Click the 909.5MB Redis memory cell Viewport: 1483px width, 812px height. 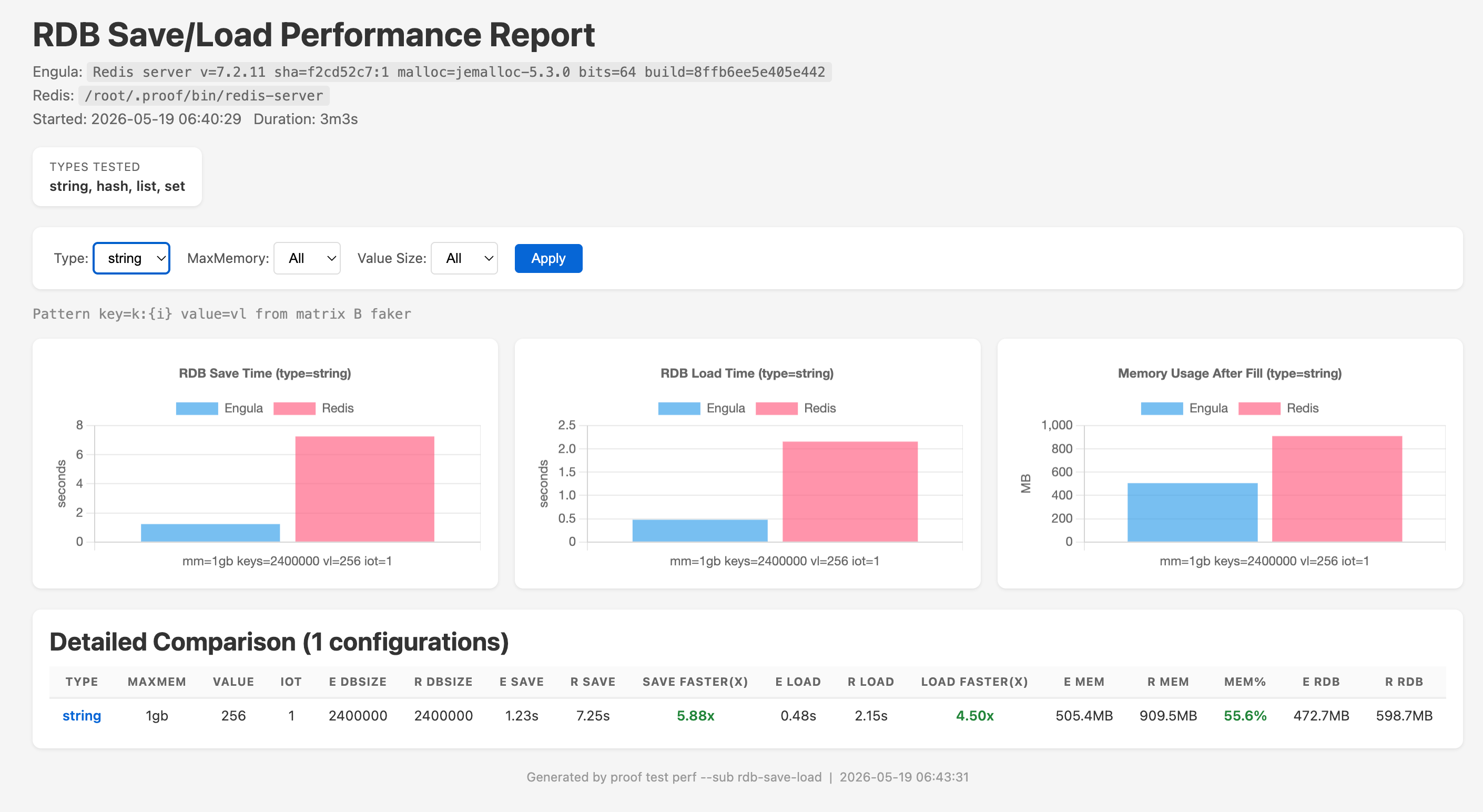click(1168, 716)
